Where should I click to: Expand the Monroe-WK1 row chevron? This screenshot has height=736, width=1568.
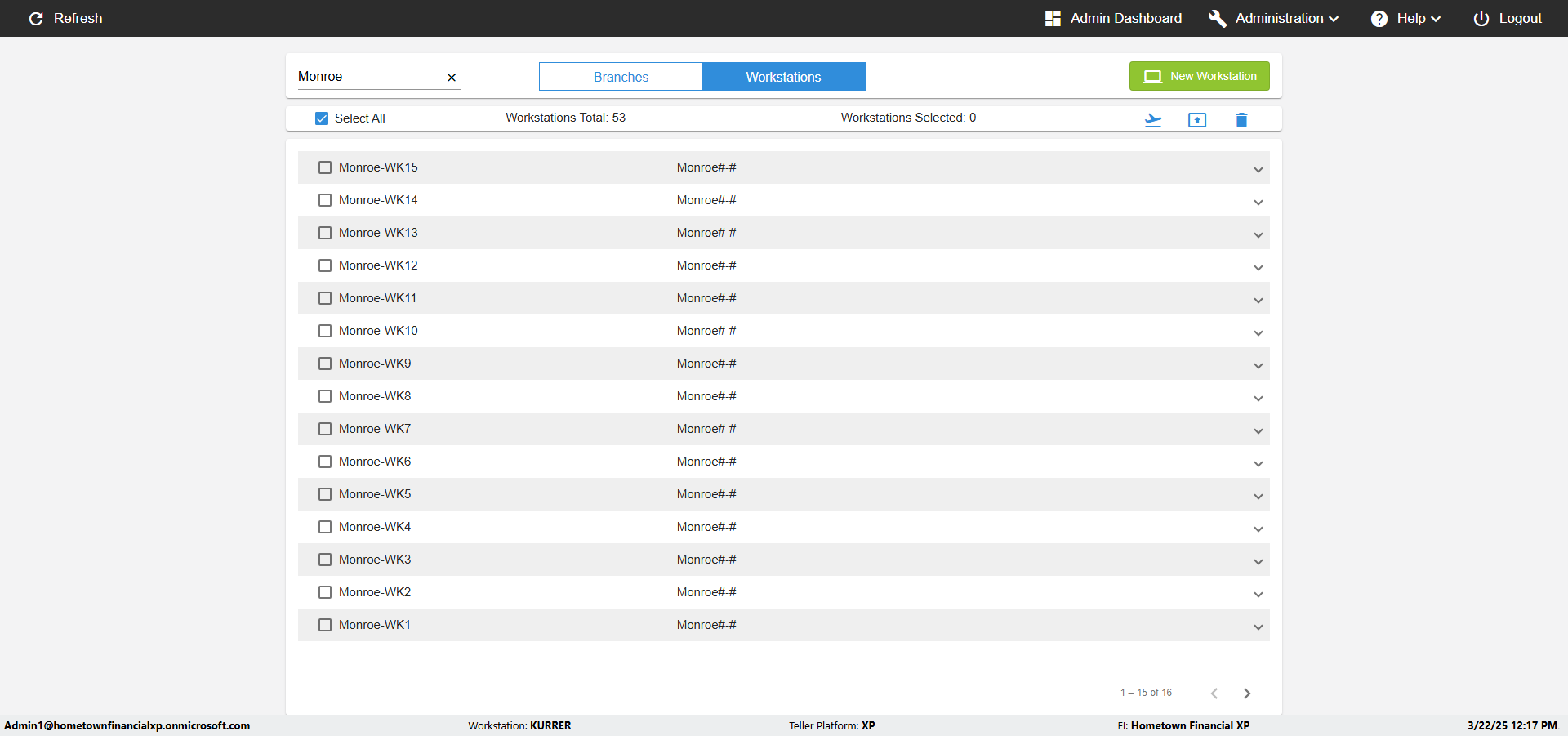pyautogui.click(x=1258, y=627)
